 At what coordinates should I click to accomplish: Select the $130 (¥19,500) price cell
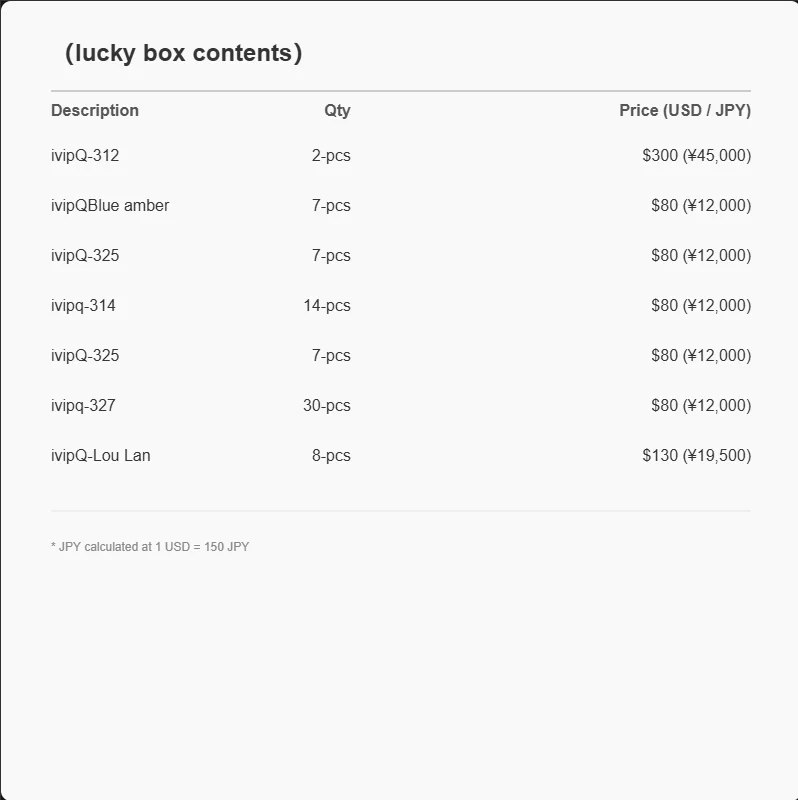tap(696, 455)
